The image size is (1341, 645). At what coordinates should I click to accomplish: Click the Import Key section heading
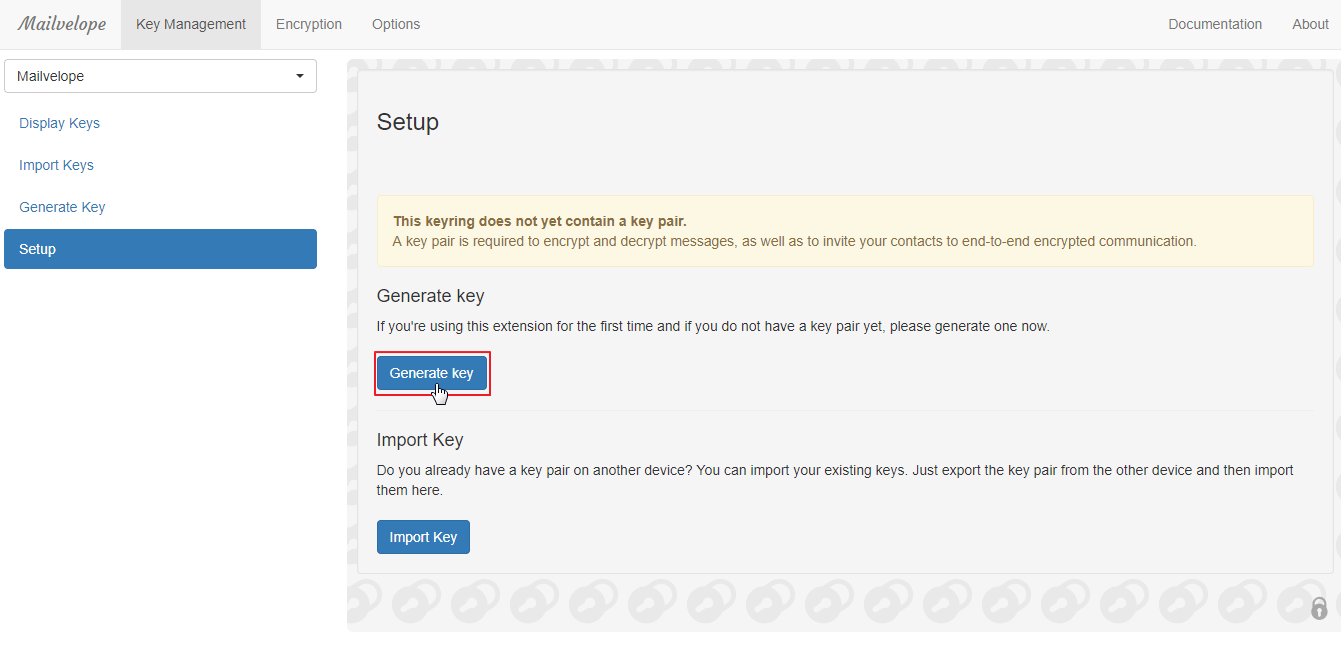point(420,440)
